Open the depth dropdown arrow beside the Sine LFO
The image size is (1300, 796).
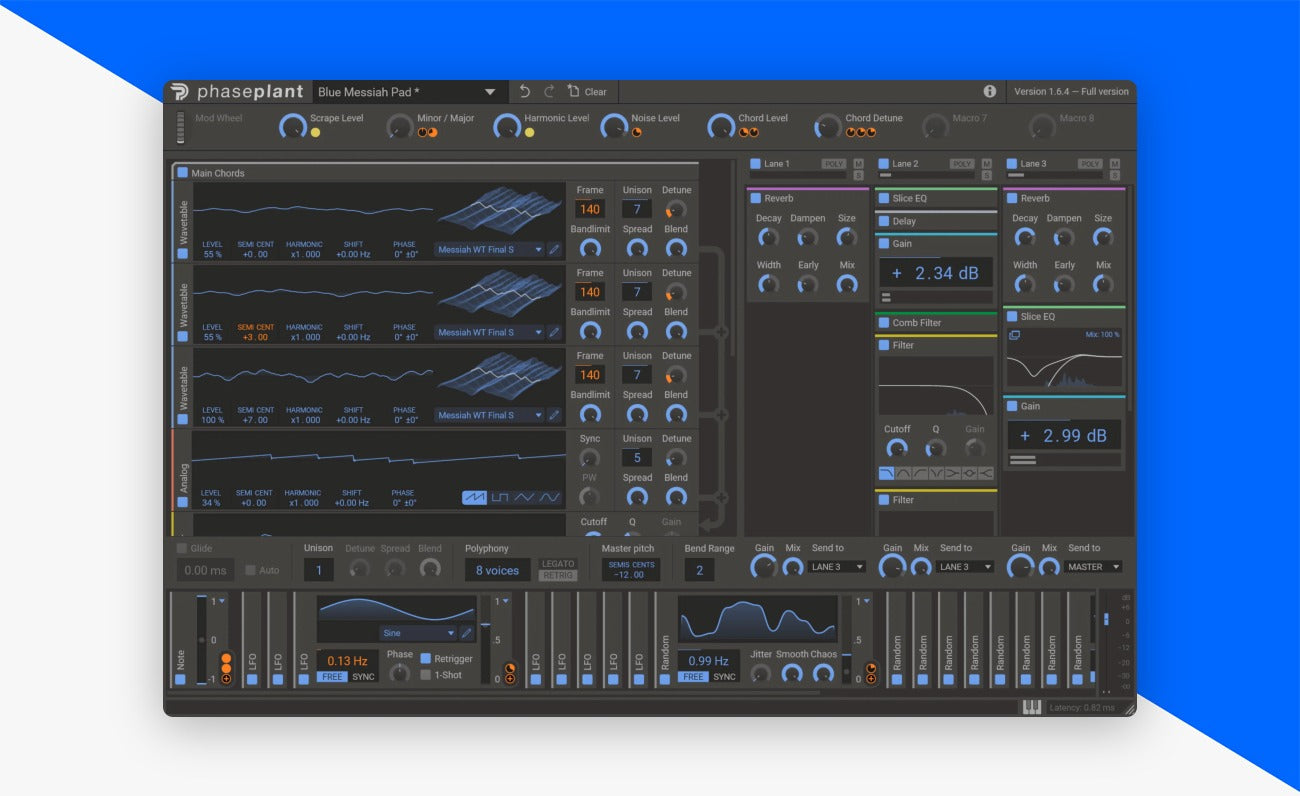coord(506,601)
